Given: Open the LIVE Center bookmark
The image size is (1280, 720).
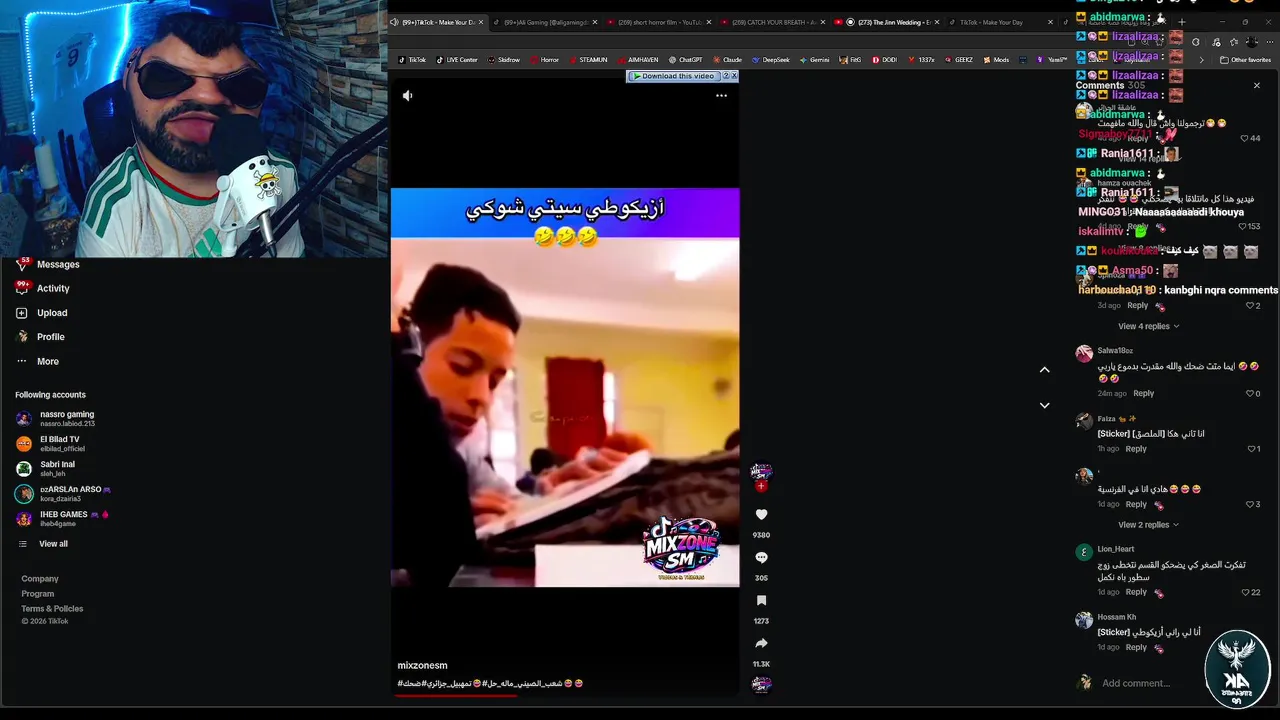Looking at the screenshot, I should 456,60.
